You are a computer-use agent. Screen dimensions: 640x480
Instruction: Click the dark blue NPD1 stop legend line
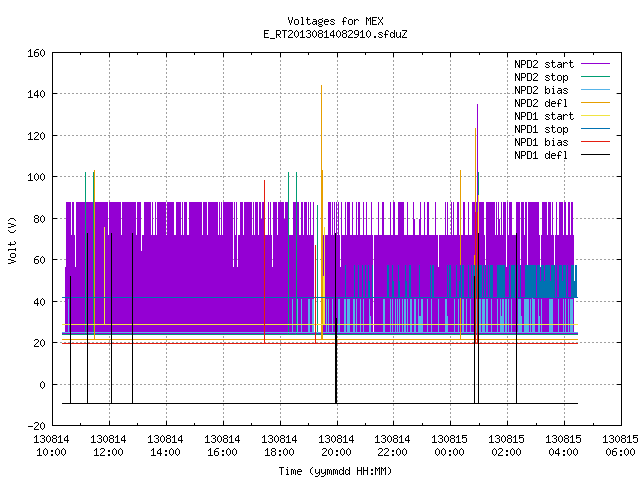point(595,129)
